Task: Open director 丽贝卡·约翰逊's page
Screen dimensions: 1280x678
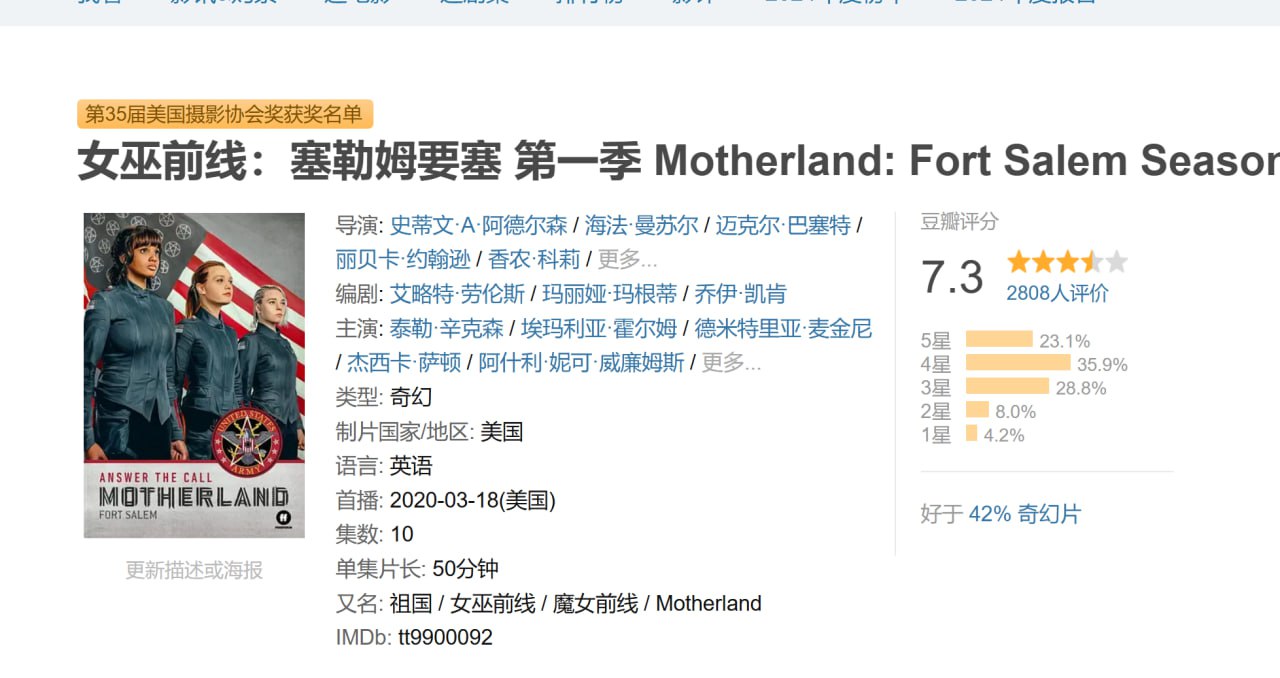Action: 403,259
